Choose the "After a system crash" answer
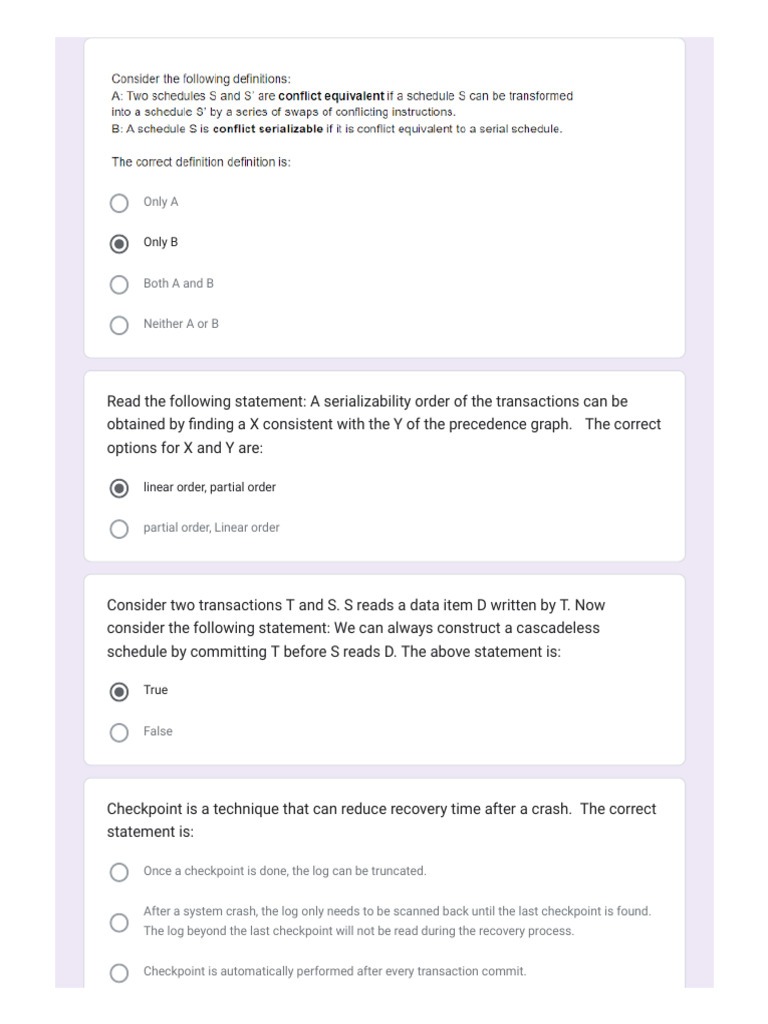768x1024 pixels. point(119,921)
